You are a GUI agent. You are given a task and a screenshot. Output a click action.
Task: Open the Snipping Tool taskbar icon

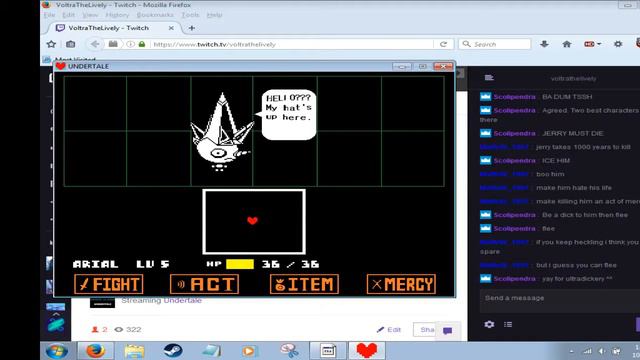289,351
